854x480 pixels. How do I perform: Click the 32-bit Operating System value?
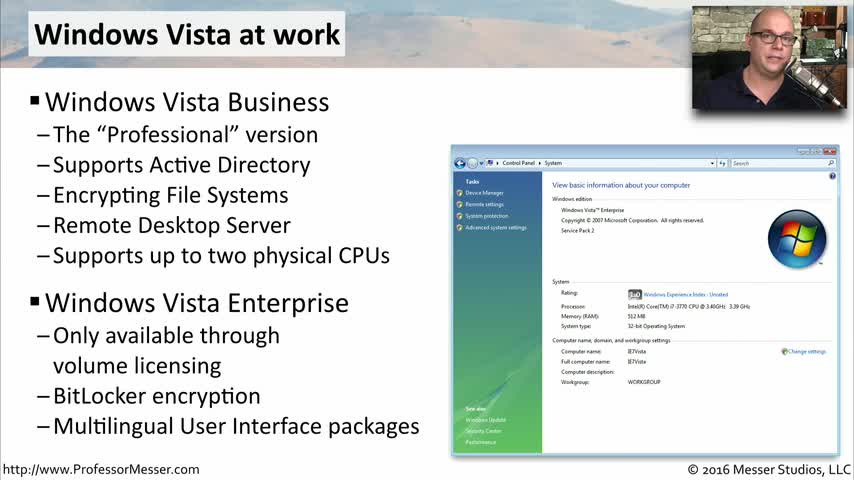click(656, 326)
